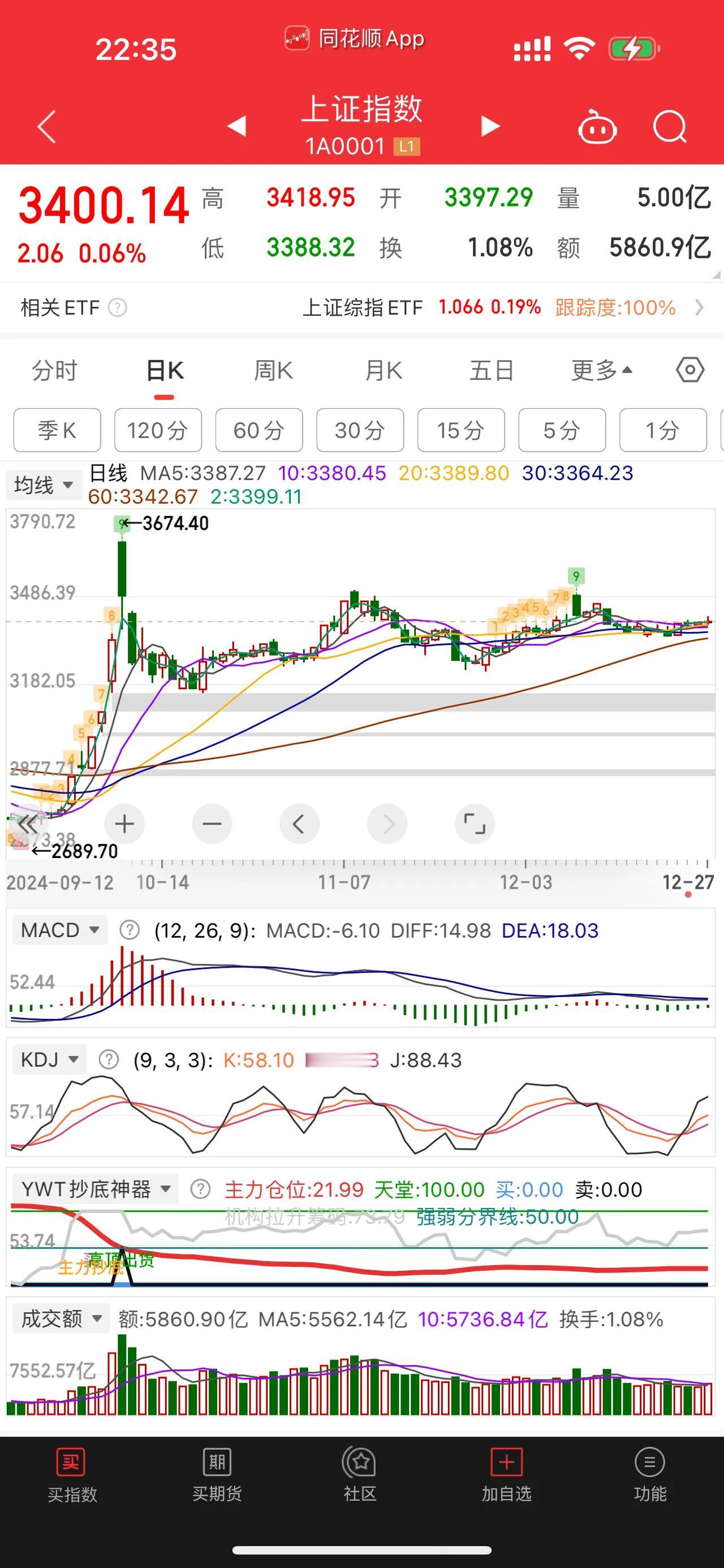The image size is (724, 1568).
Task: Switch to 周K tab
Action: point(273,370)
